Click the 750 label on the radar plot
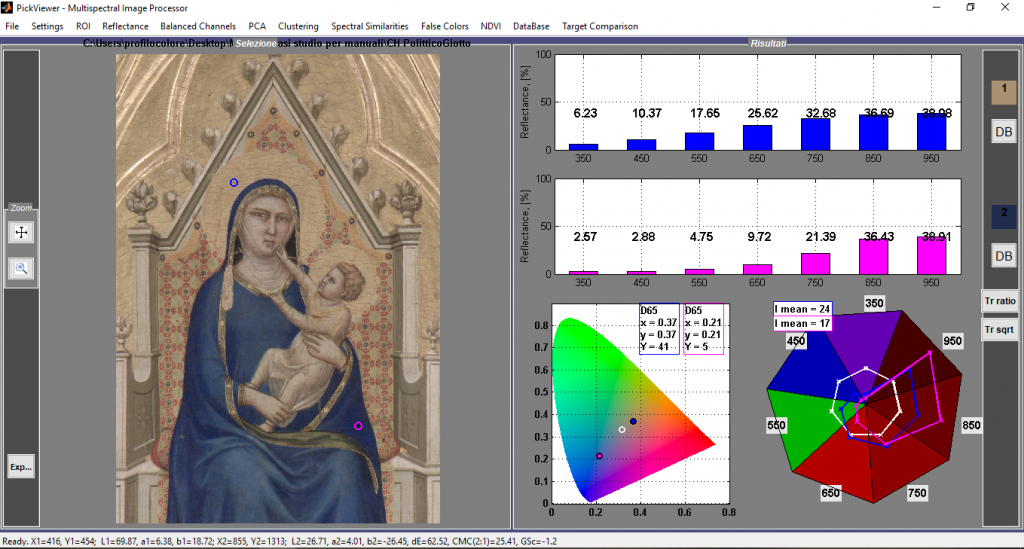Image resolution: width=1024 pixels, height=549 pixels. pos(917,493)
